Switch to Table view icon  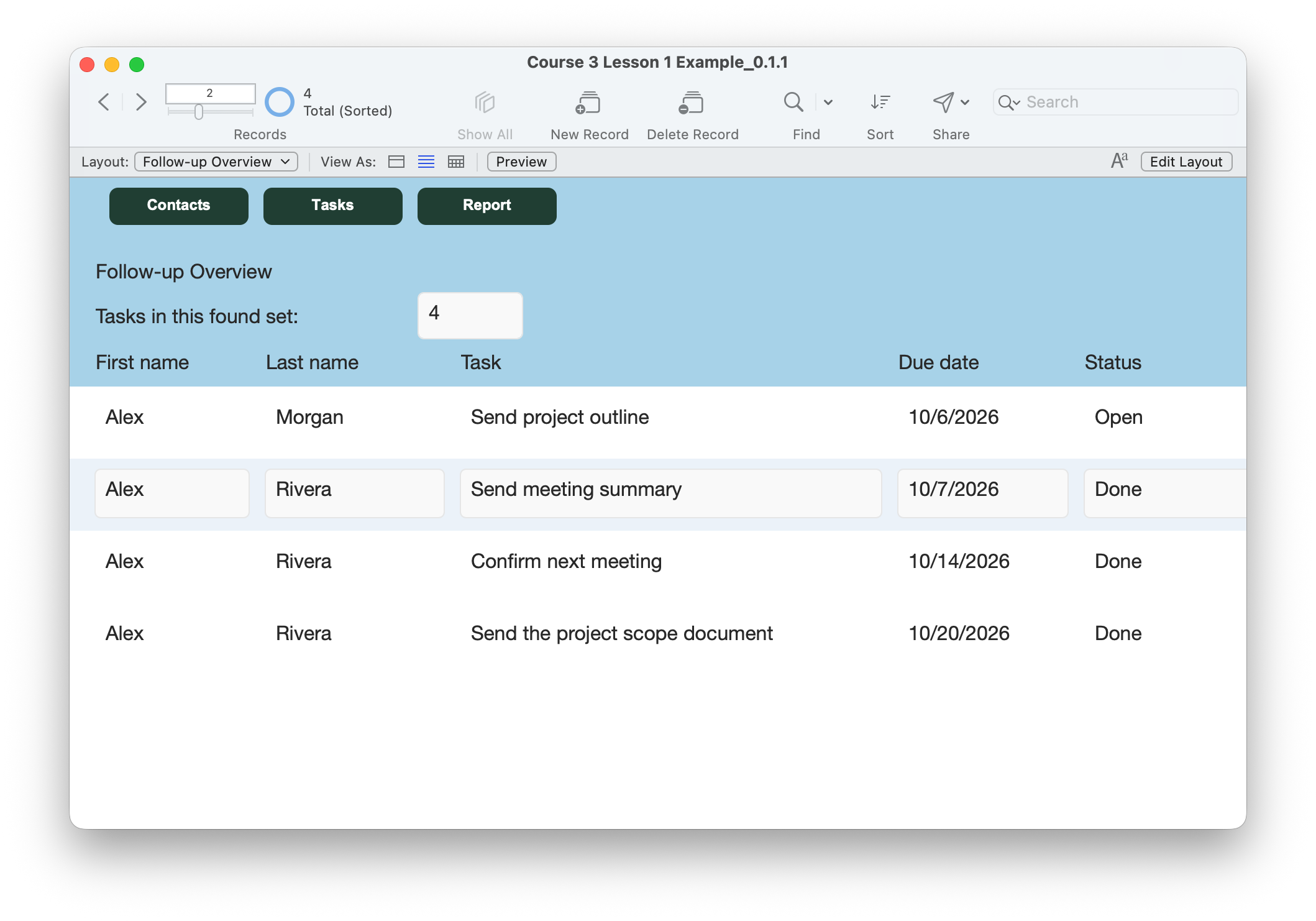click(x=456, y=162)
